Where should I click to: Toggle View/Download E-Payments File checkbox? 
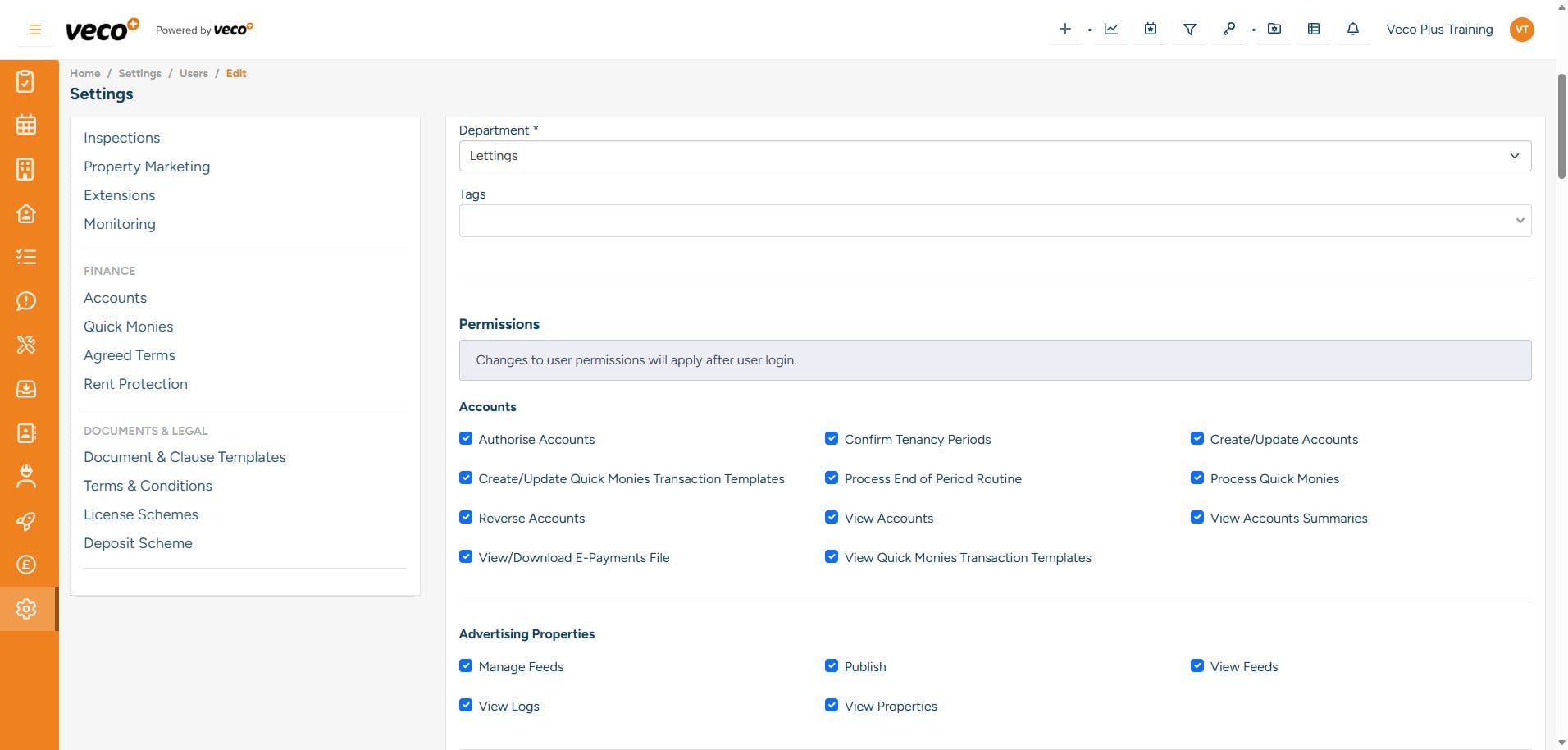click(466, 557)
